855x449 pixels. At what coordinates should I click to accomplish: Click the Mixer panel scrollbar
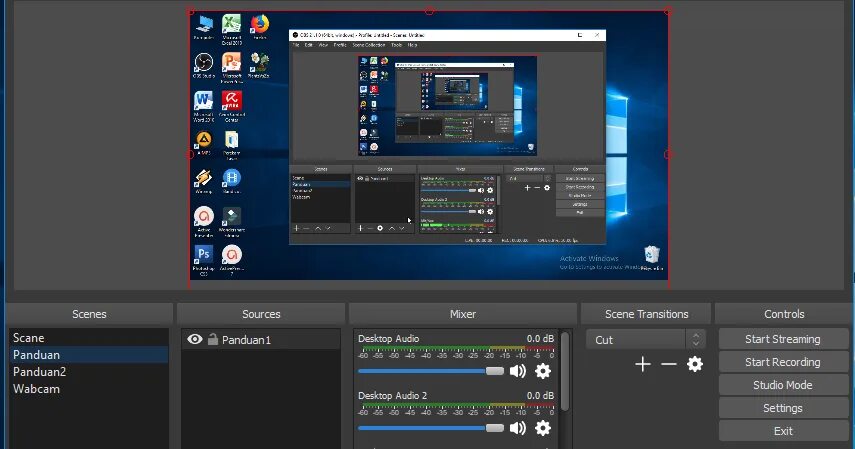coord(565,371)
